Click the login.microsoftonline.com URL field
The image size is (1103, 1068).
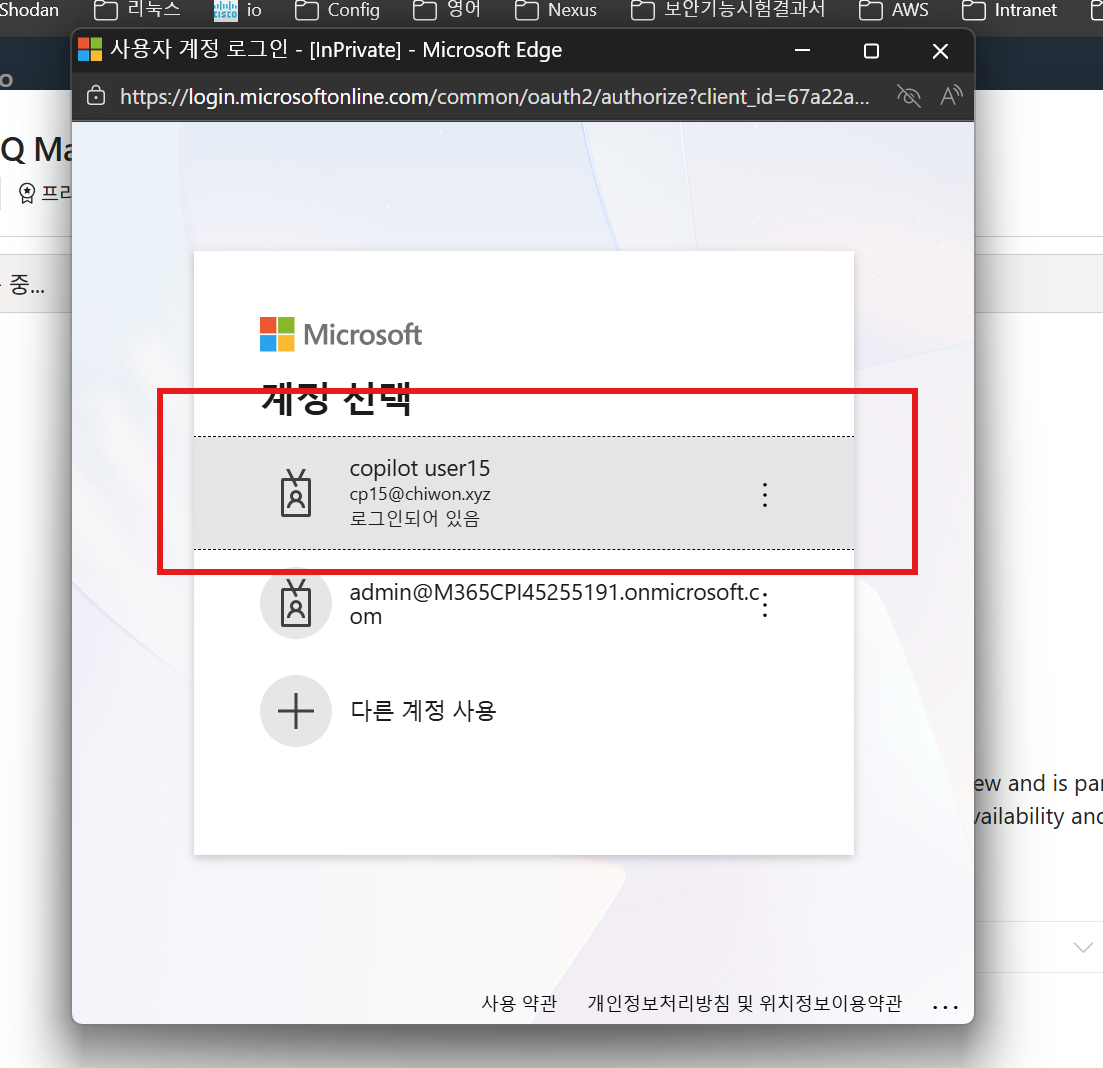[495, 96]
